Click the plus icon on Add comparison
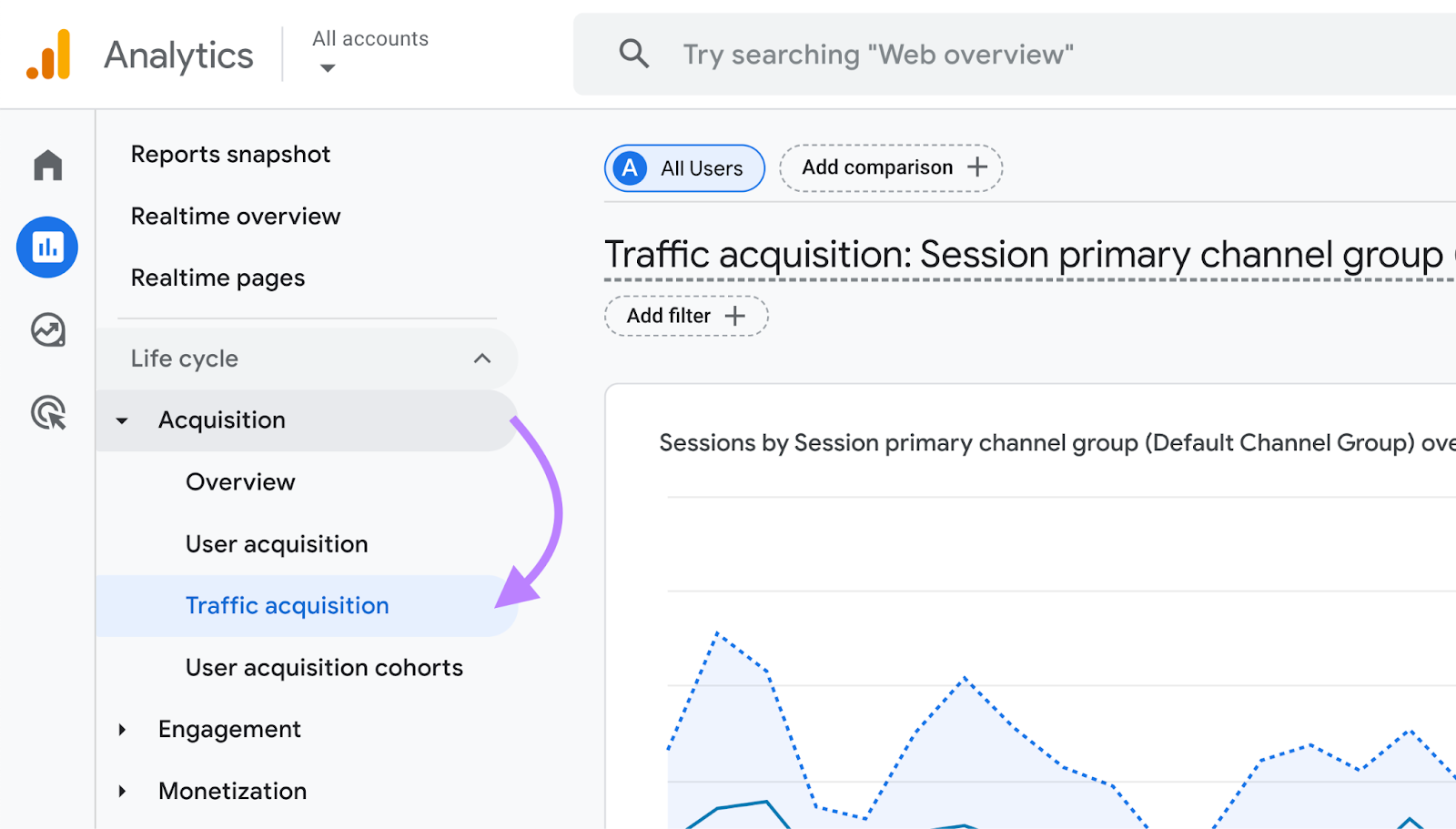 (x=977, y=167)
